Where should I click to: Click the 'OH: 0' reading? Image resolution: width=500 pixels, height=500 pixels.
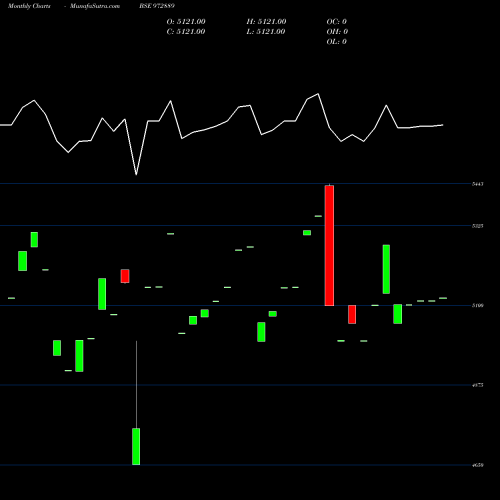coord(337,32)
